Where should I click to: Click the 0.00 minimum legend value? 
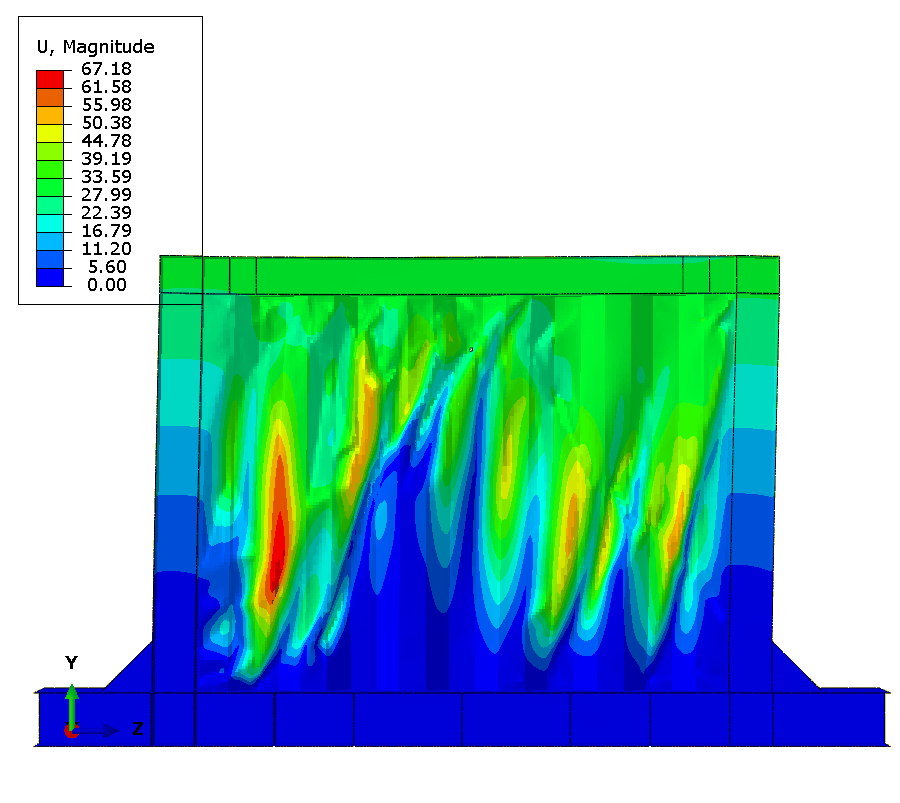pyautogui.click(x=108, y=285)
